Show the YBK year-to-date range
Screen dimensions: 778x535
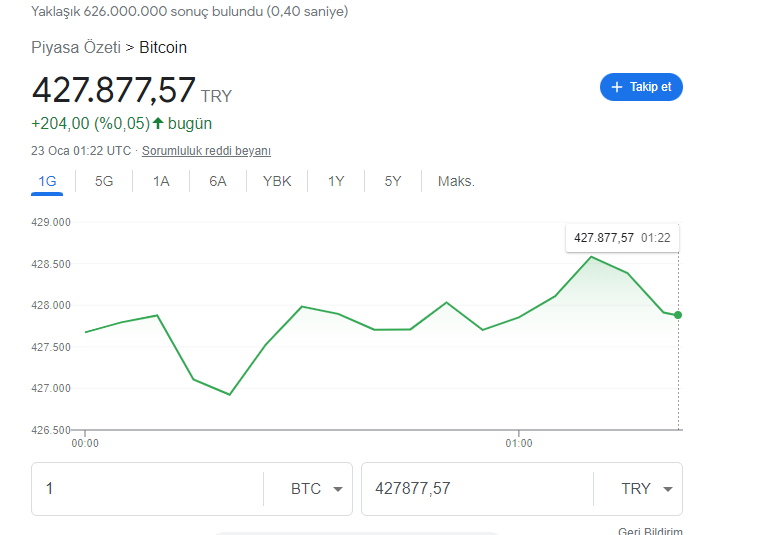pyautogui.click(x=277, y=181)
